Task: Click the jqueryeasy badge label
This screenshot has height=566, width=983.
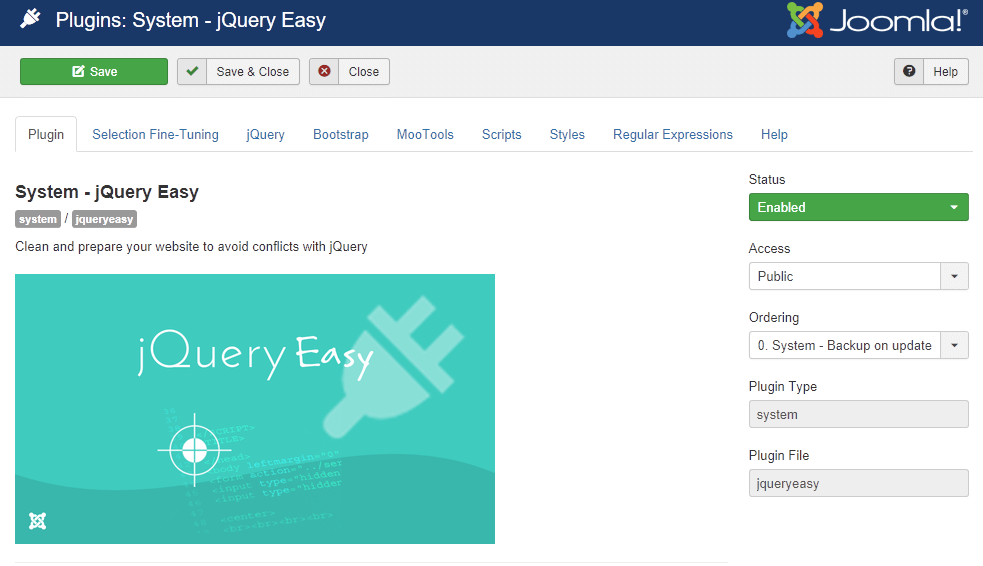Action: pos(104,219)
